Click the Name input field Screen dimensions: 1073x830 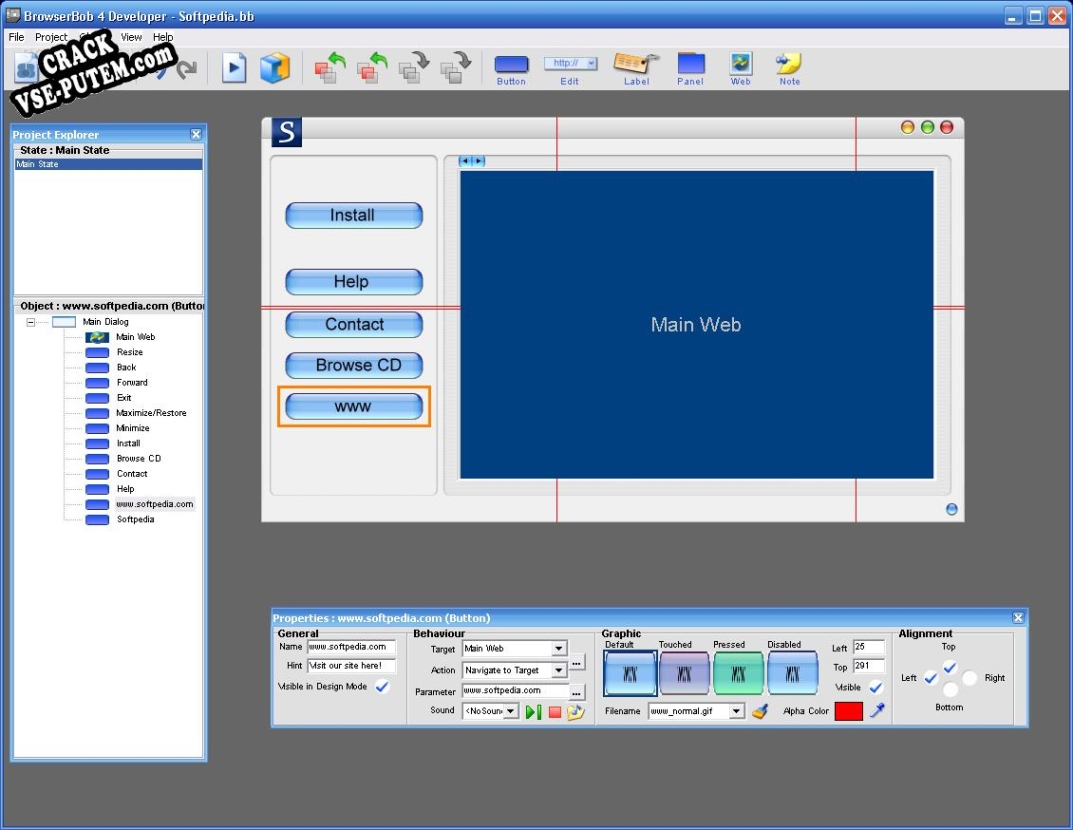(x=351, y=647)
